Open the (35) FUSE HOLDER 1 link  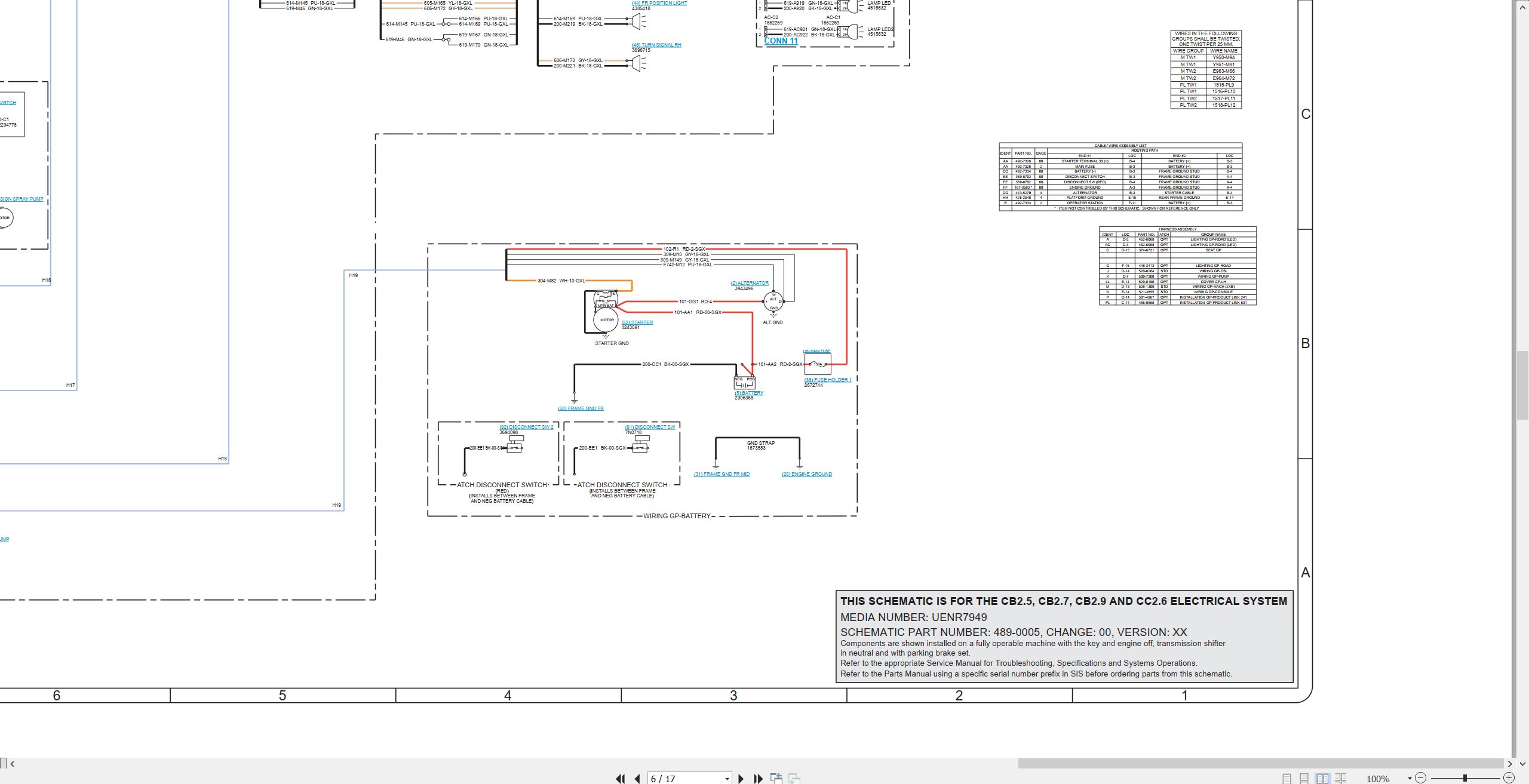(x=828, y=380)
